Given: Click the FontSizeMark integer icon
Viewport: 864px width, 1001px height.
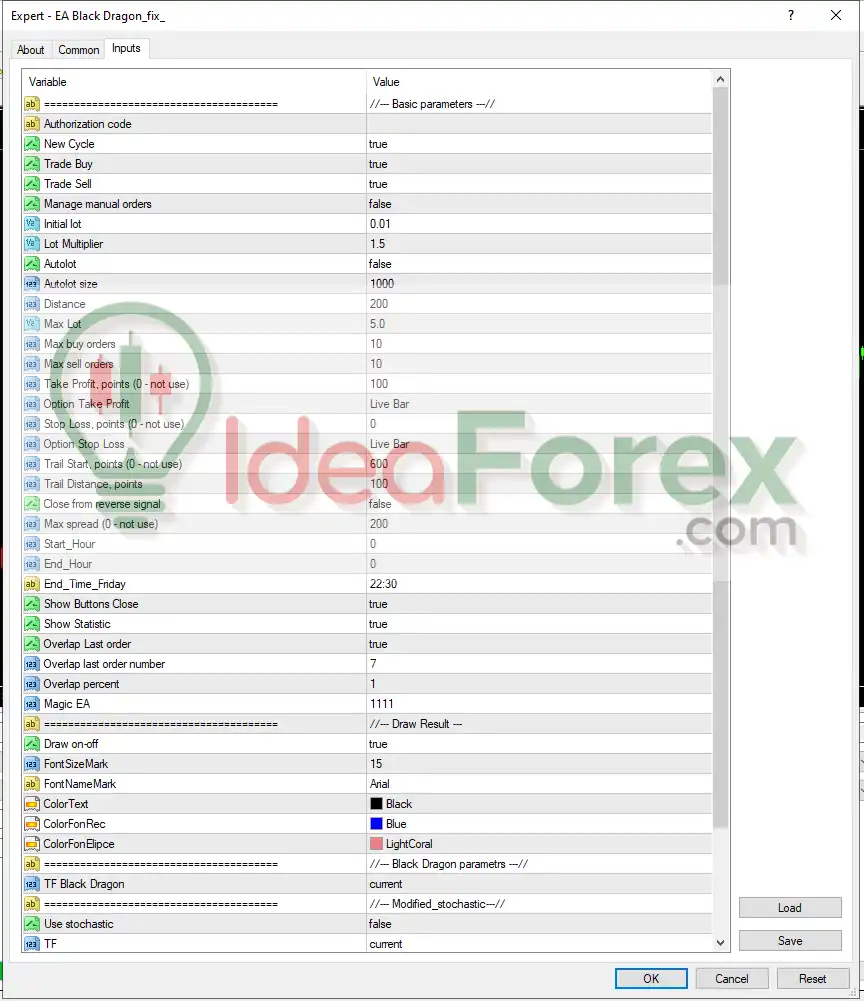Looking at the screenshot, I should pos(32,764).
